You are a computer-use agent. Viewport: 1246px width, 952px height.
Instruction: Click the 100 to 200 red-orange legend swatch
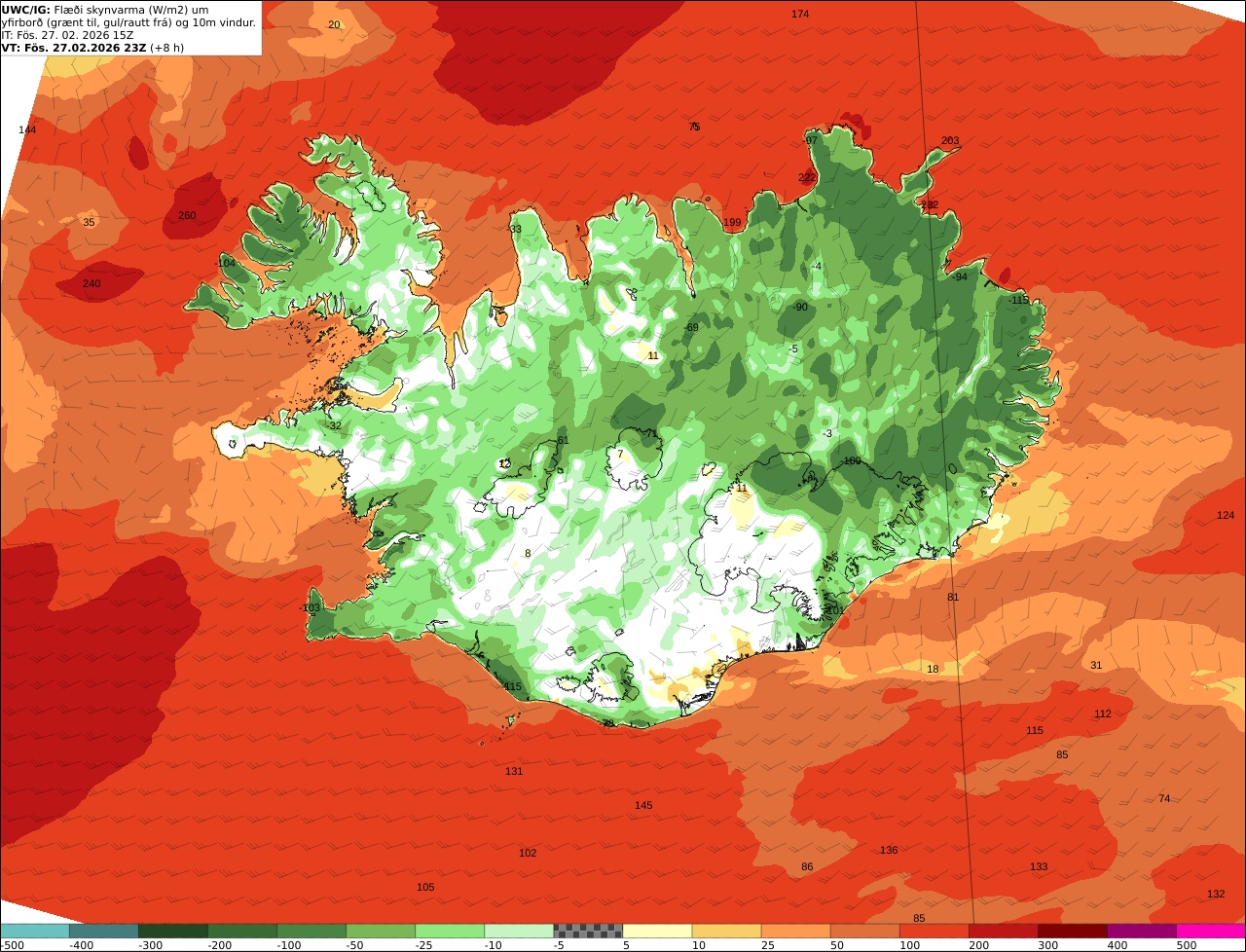point(934,931)
